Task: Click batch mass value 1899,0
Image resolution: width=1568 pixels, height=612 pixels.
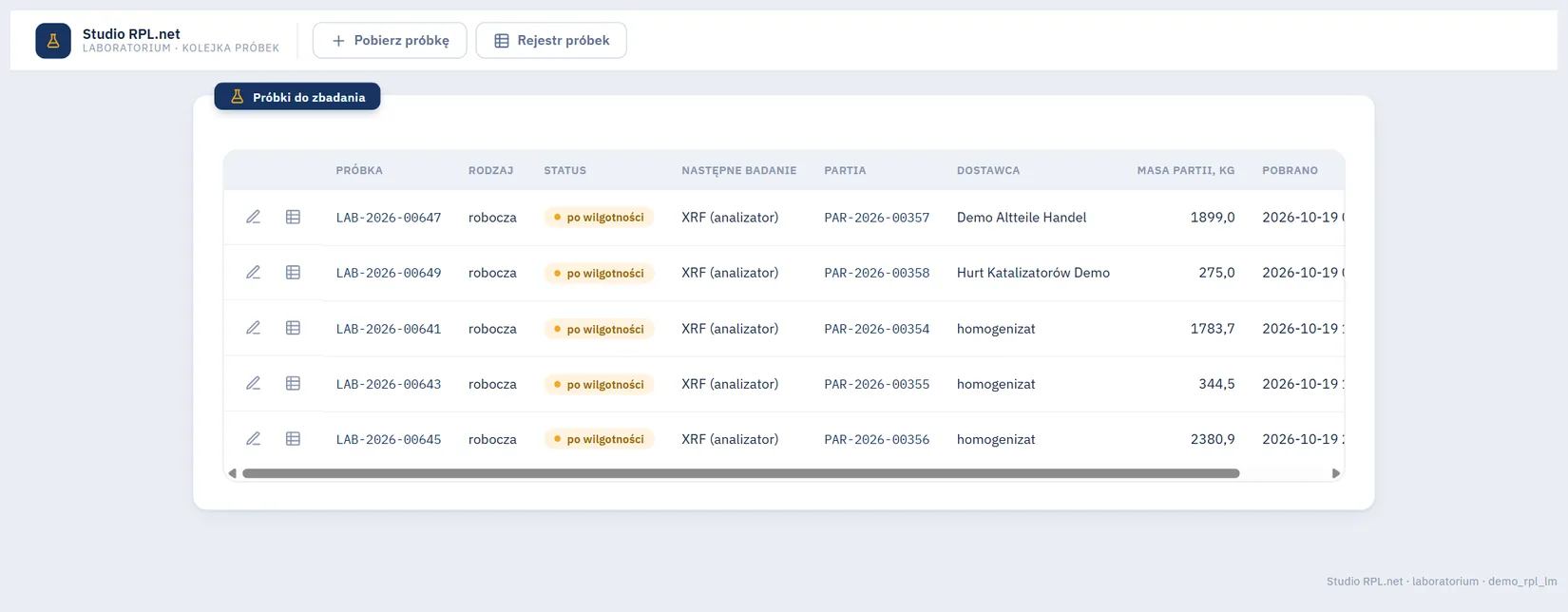Action: pos(1213,218)
